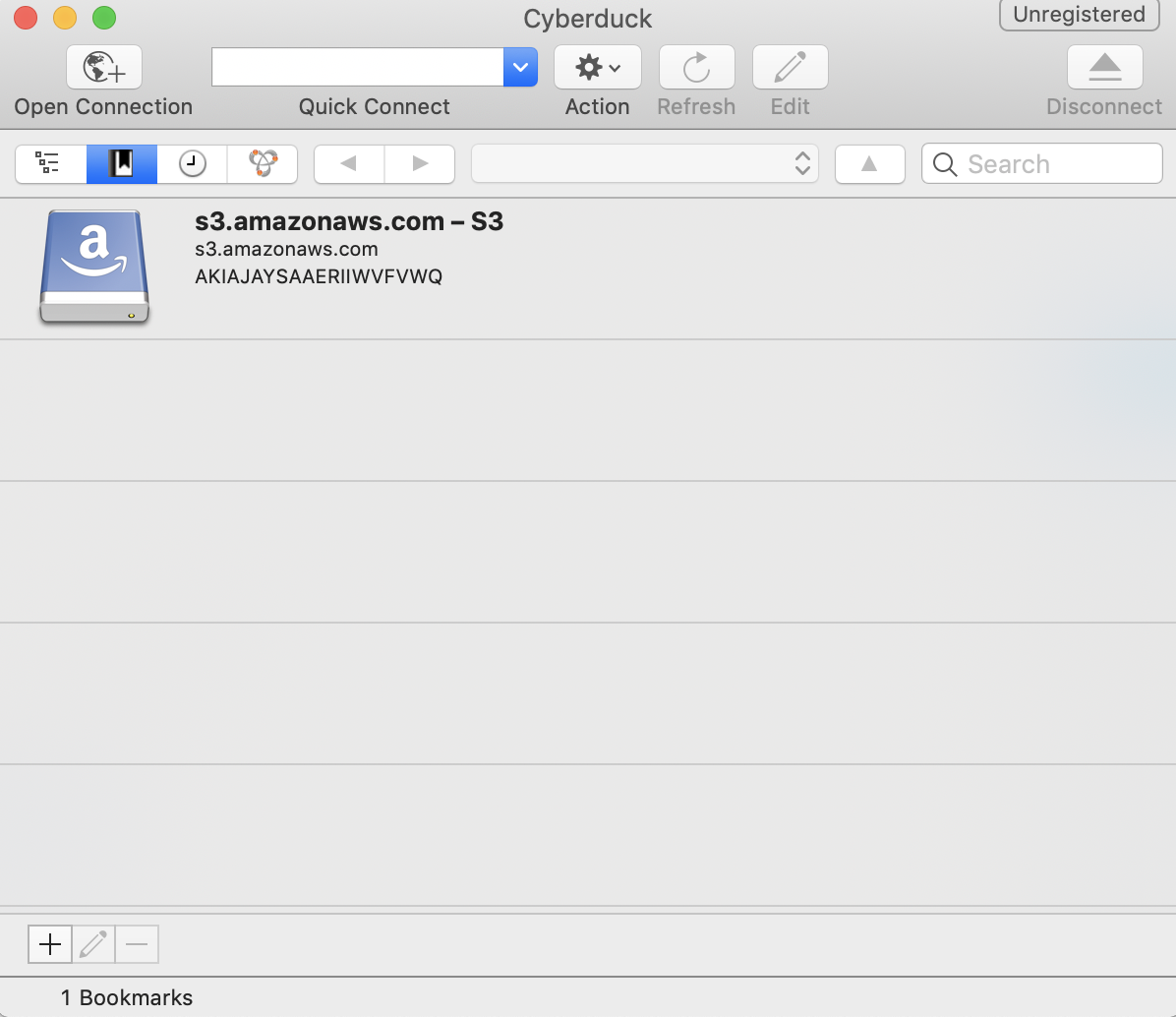Switch to the Bonjour tab
This screenshot has height=1017, width=1176.
(x=263, y=163)
